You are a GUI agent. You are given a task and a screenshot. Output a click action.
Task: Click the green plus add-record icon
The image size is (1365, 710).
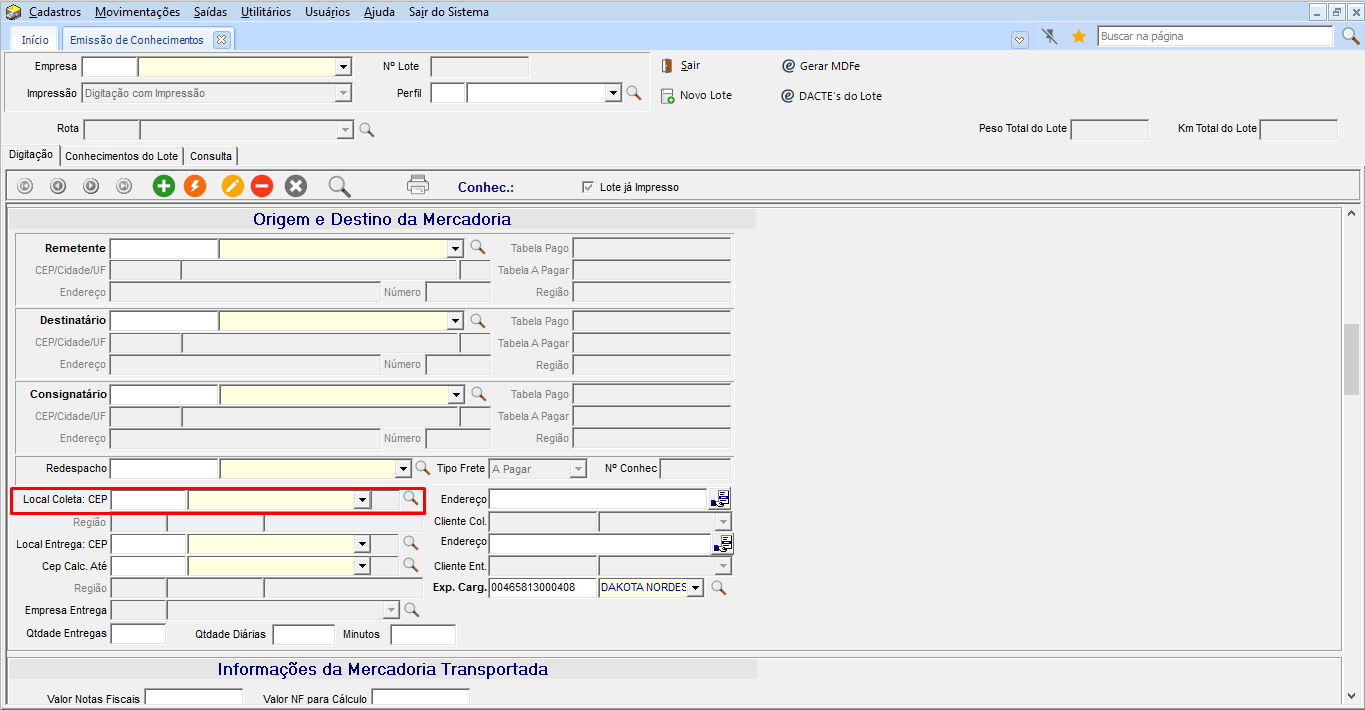pyautogui.click(x=163, y=186)
